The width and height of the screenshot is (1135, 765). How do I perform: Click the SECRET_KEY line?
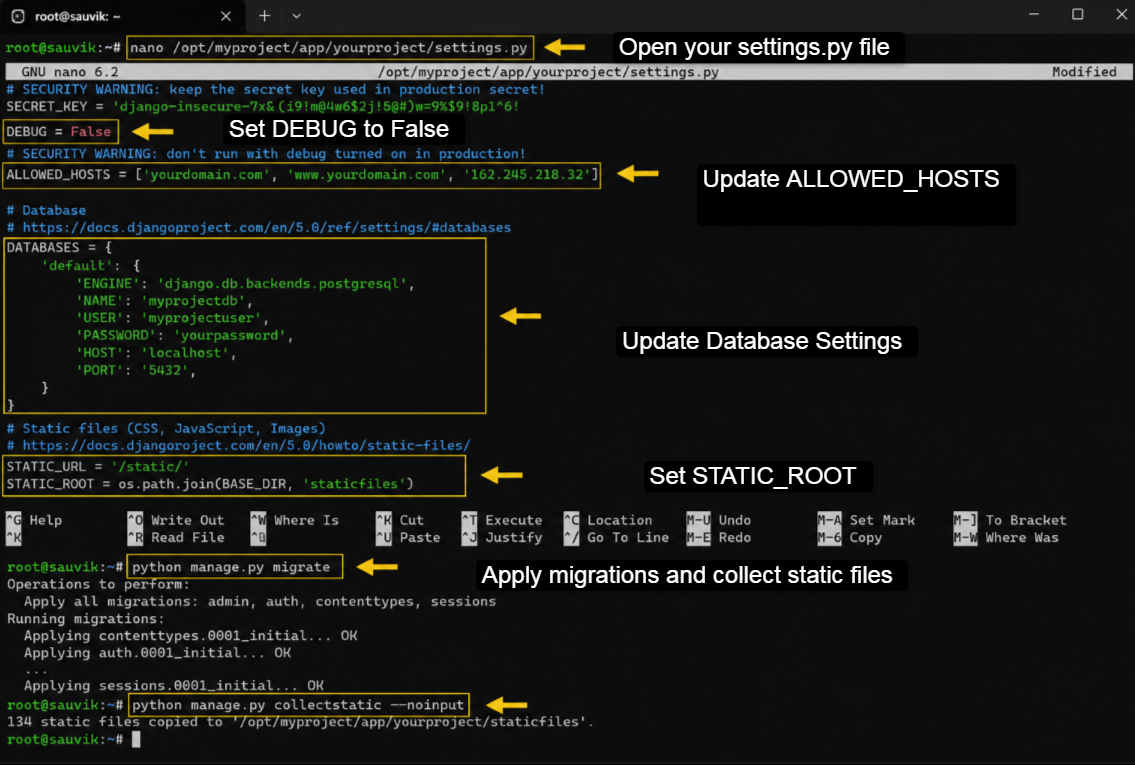(263, 106)
